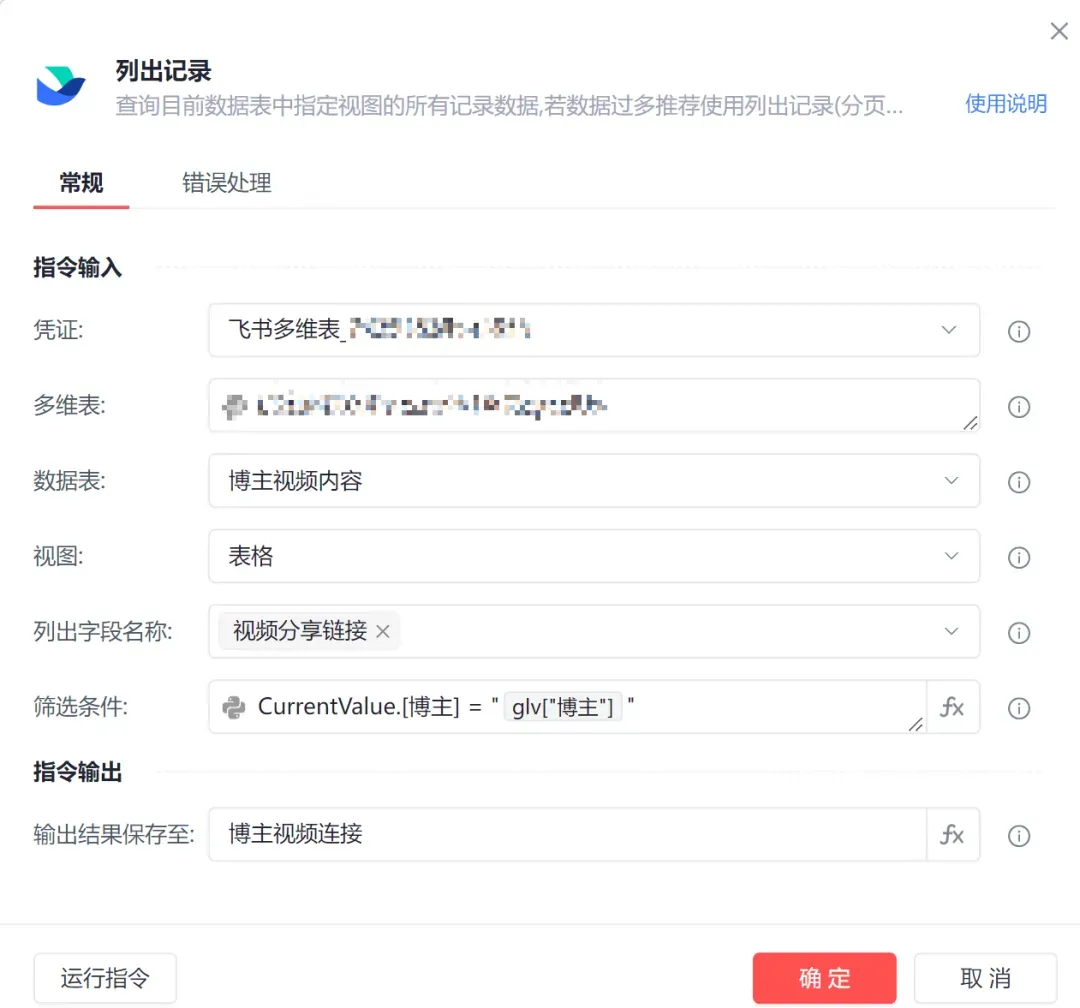Expand the 凭证 credential dropdown
Image resolution: width=1080 pixels, height=1008 pixels.
pyautogui.click(x=949, y=330)
